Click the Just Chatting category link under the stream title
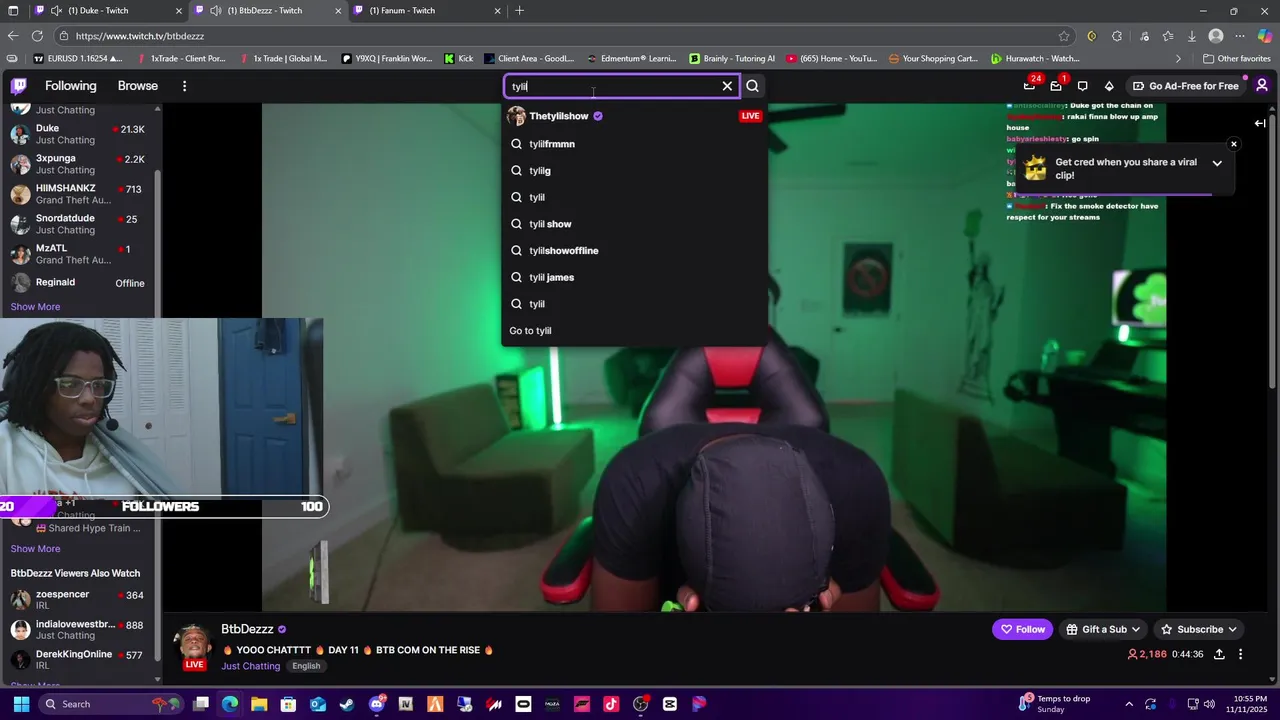The image size is (1280, 720). (251, 666)
